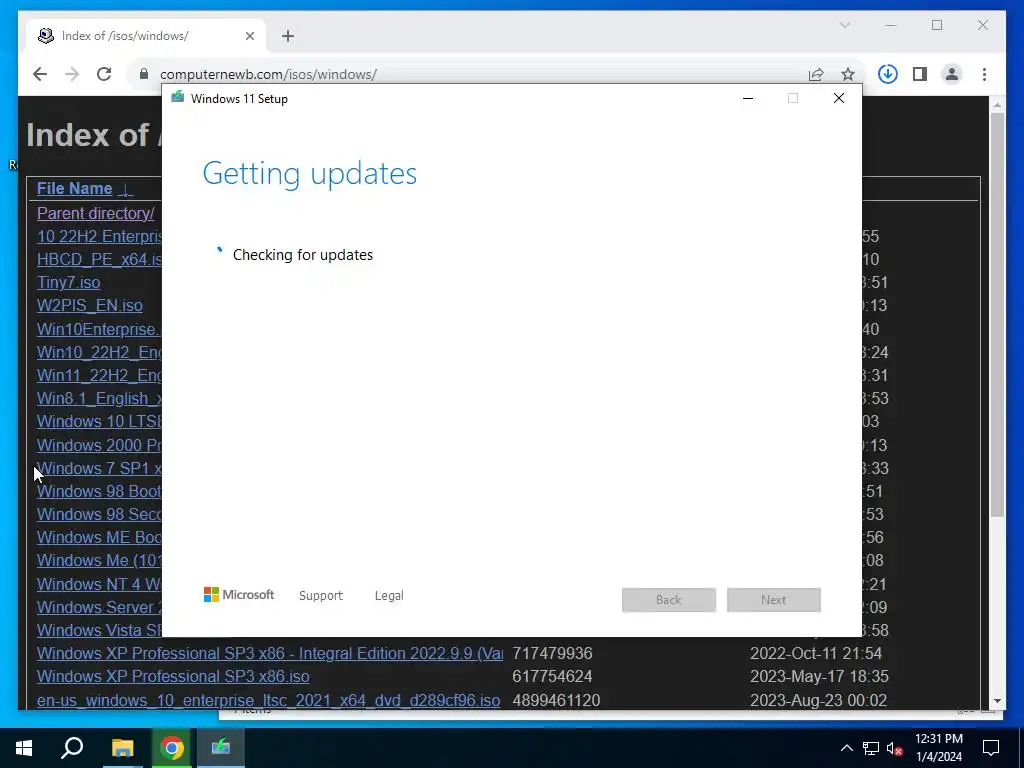
Task: Click the date 2023-Aug-23 00:02
Action: tap(818, 701)
